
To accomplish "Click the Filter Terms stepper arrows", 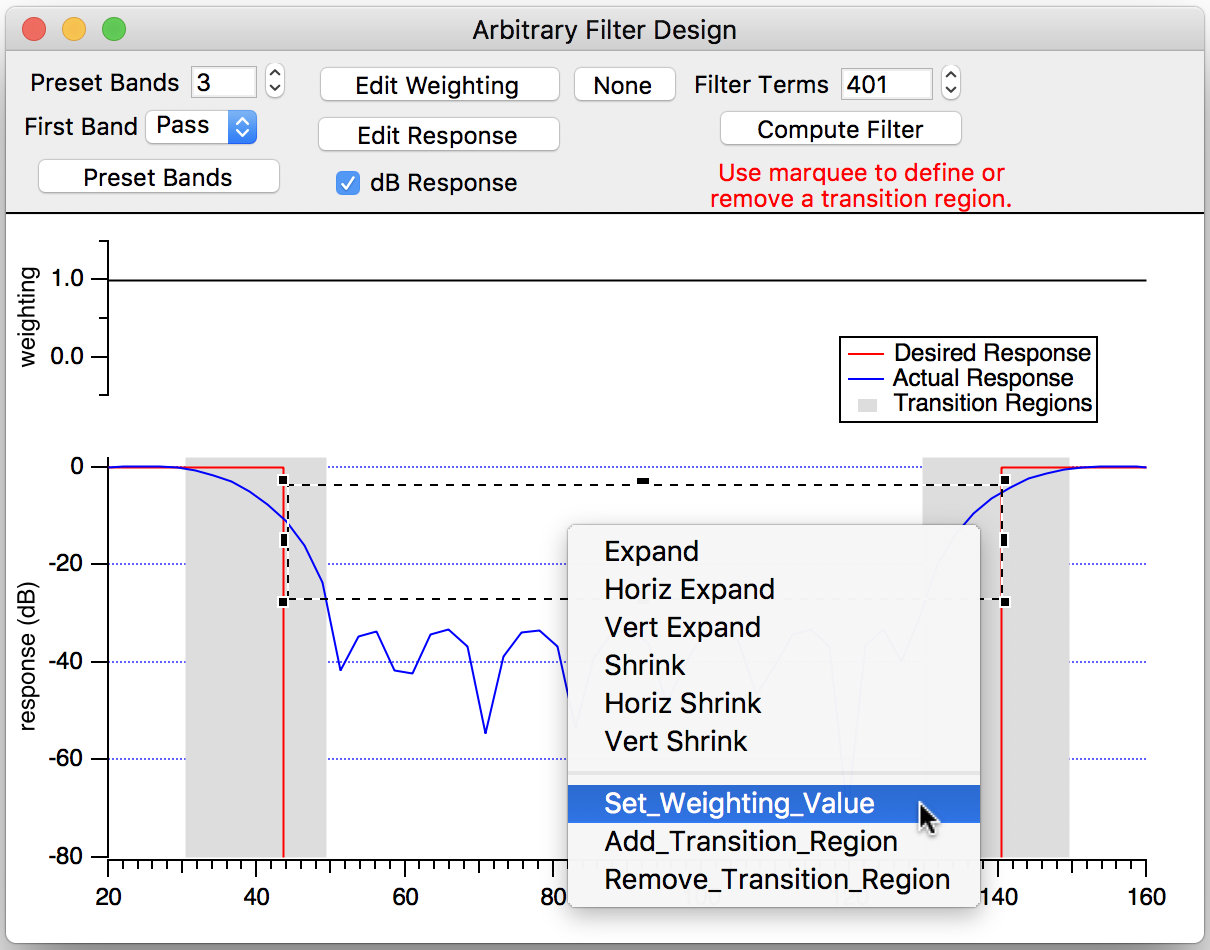I will point(951,84).
